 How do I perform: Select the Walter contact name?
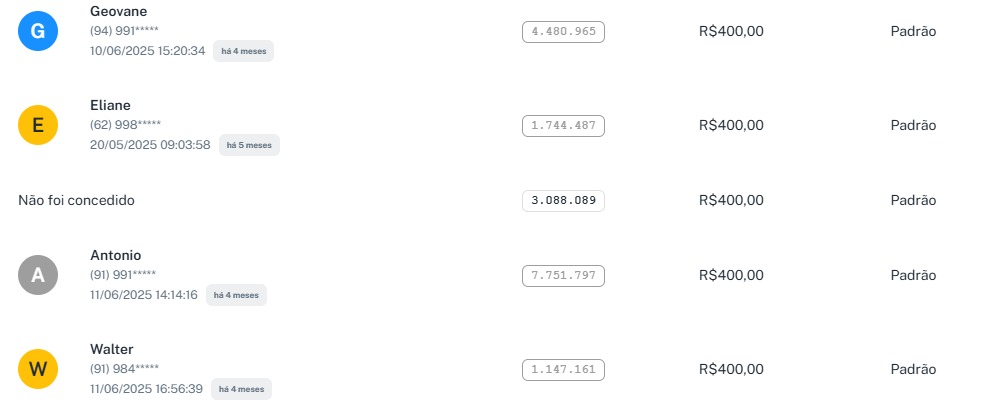coord(112,349)
